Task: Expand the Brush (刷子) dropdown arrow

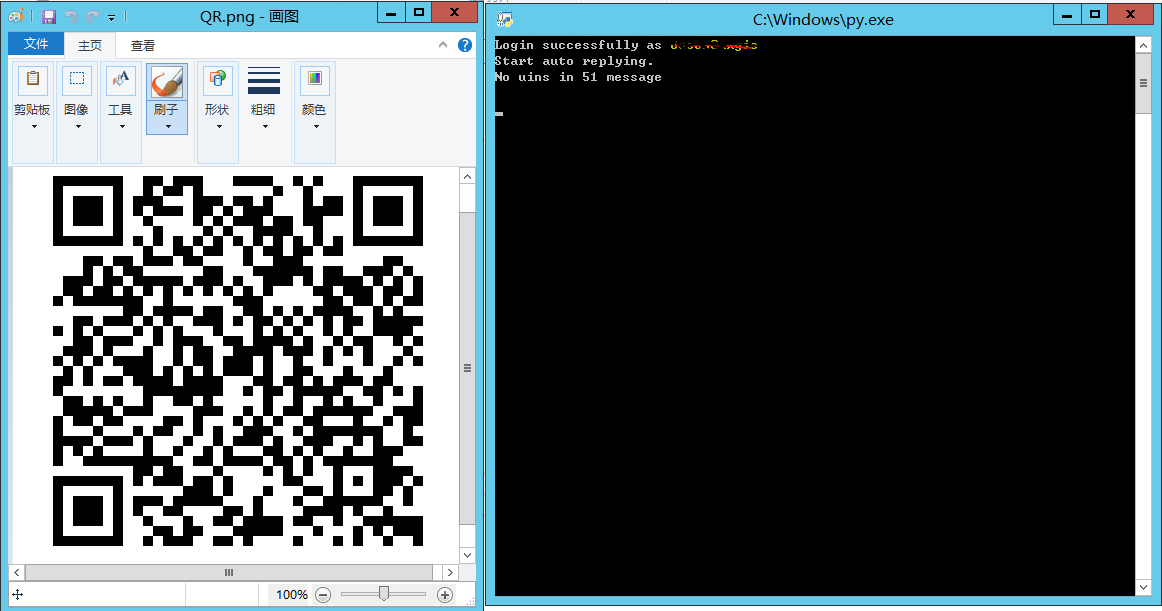Action: point(168,127)
